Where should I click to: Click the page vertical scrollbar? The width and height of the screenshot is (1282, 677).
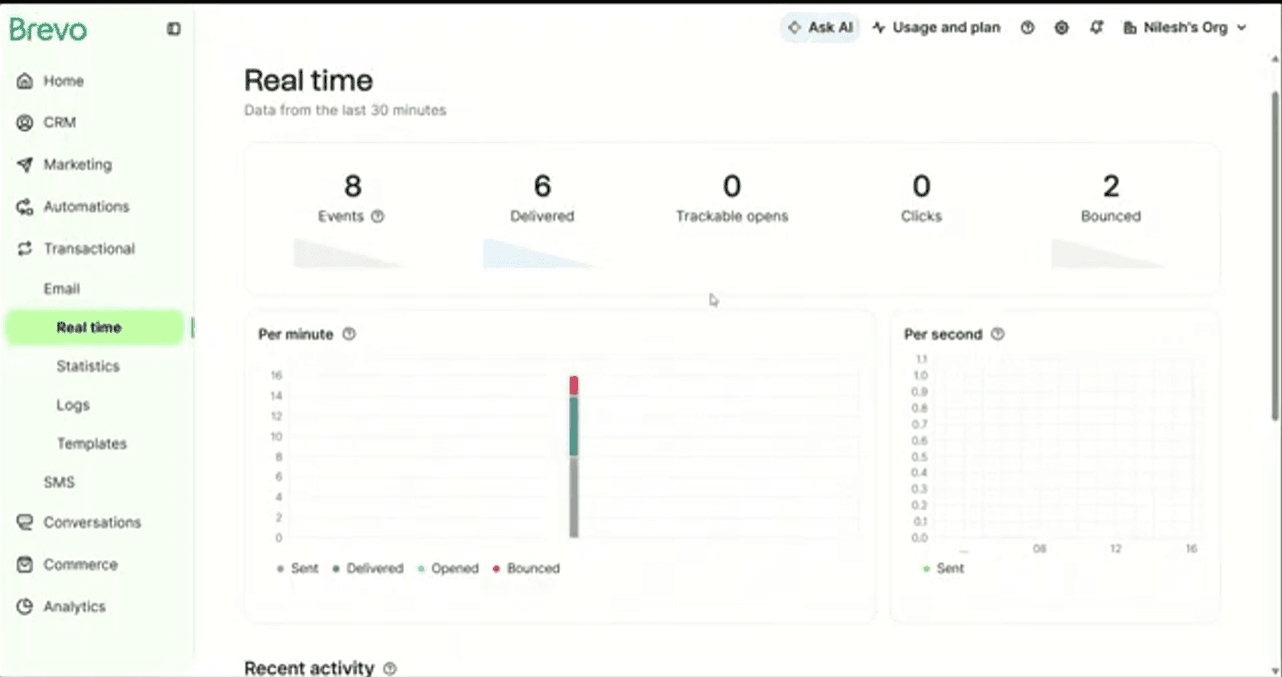(1275, 255)
